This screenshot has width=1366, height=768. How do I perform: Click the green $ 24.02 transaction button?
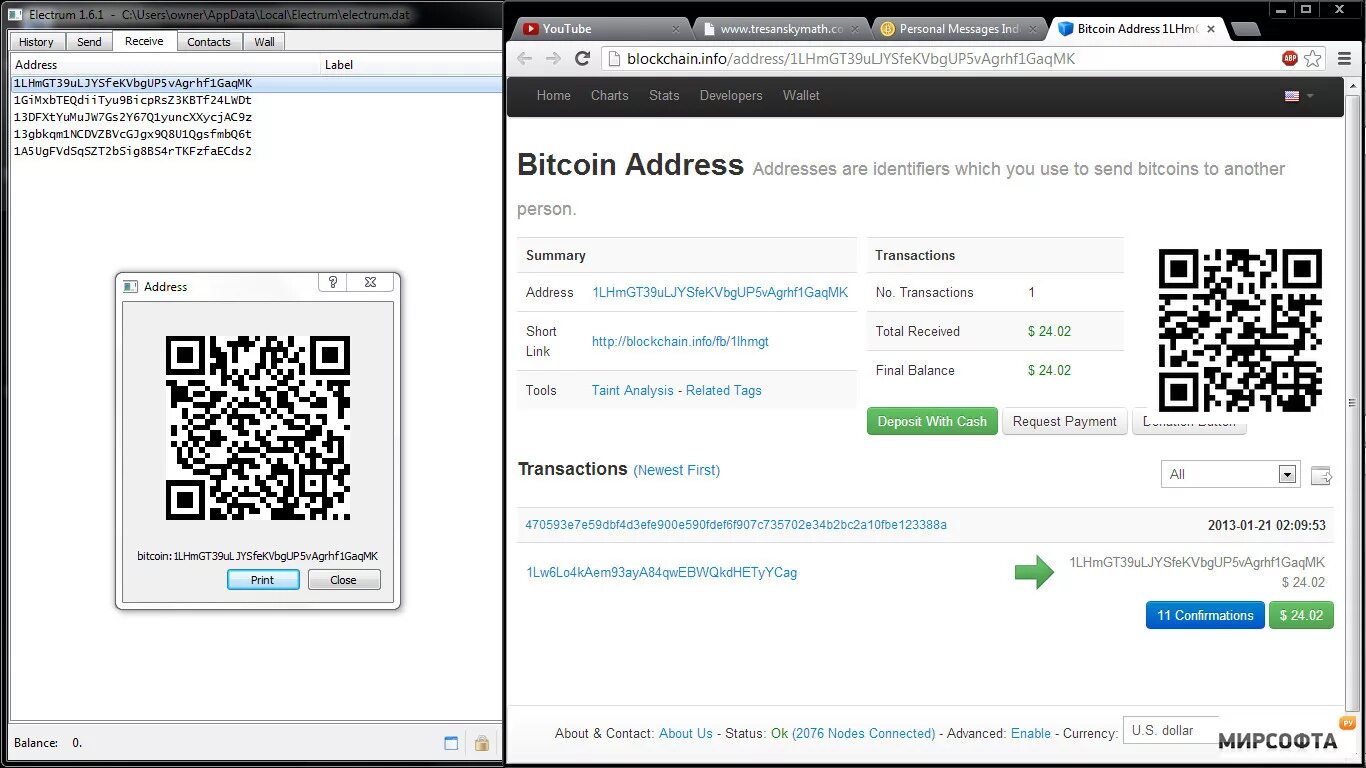pos(1301,615)
